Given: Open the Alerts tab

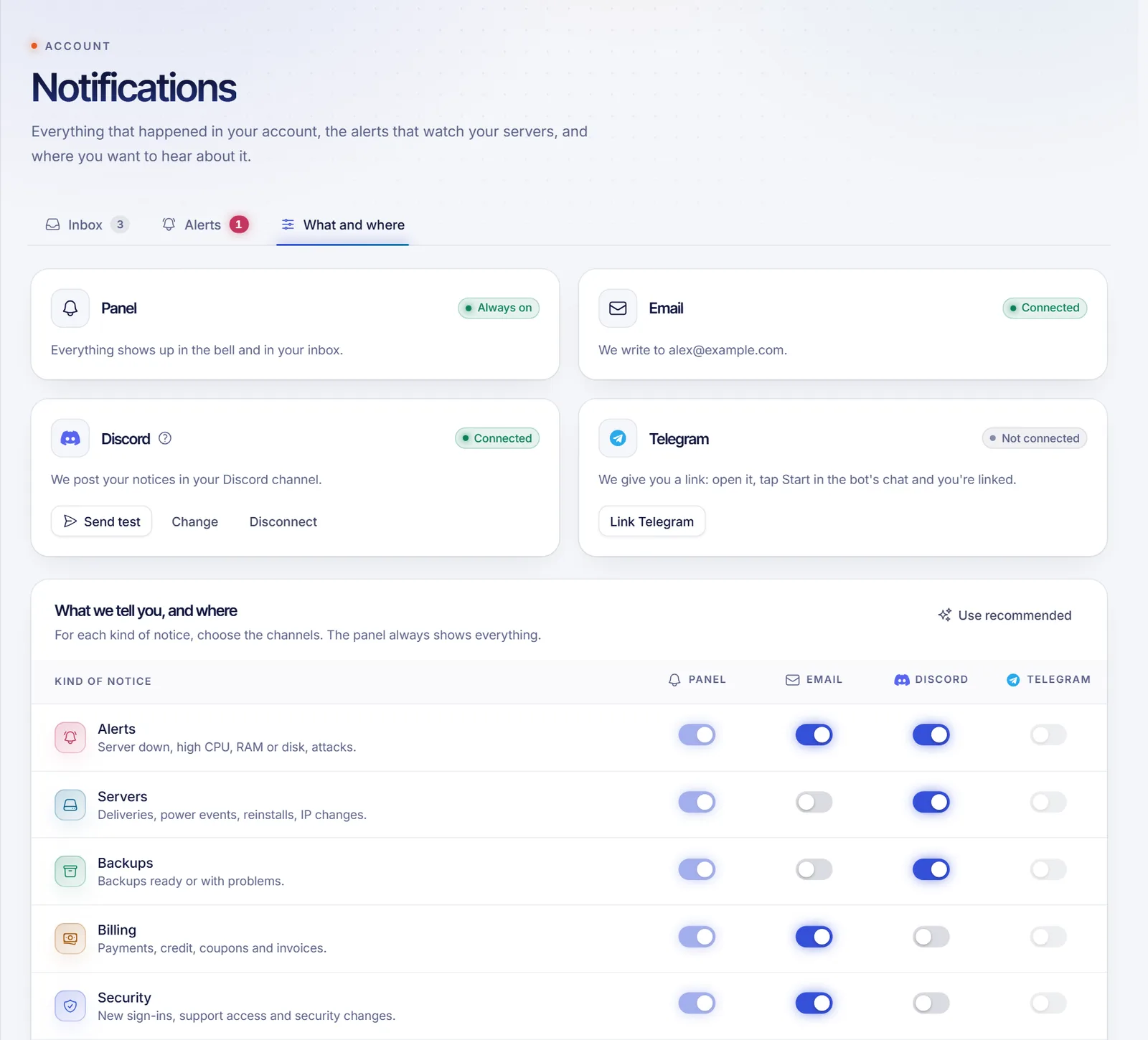Looking at the screenshot, I should tap(205, 224).
